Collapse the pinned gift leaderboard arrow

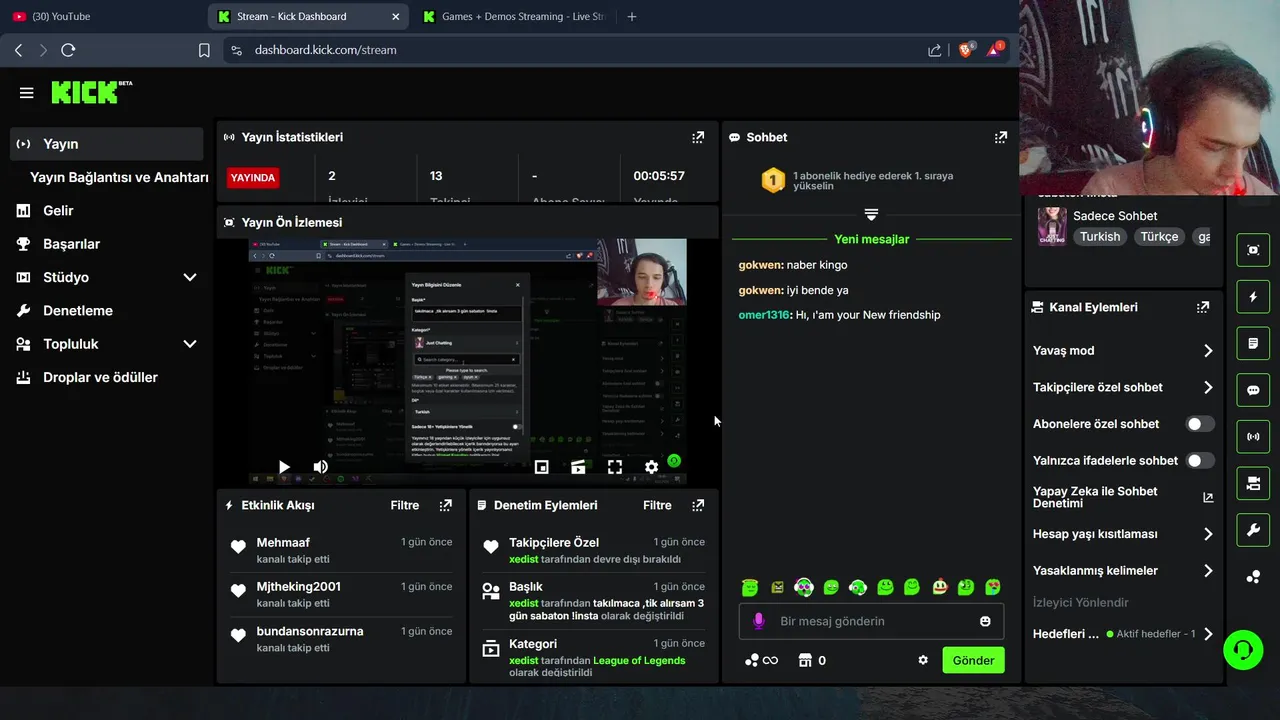tap(871, 214)
